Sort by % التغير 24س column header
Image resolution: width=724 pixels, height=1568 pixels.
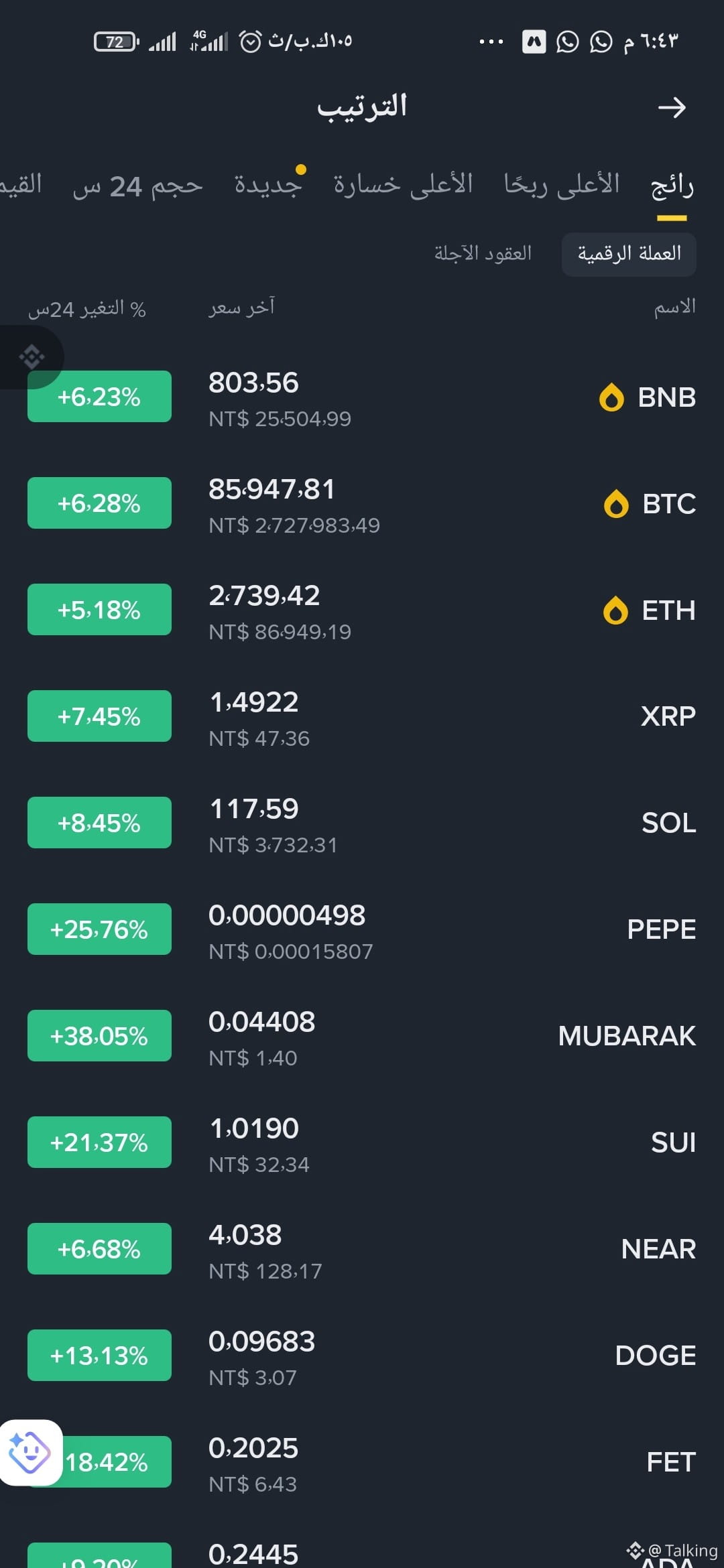pos(87,309)
